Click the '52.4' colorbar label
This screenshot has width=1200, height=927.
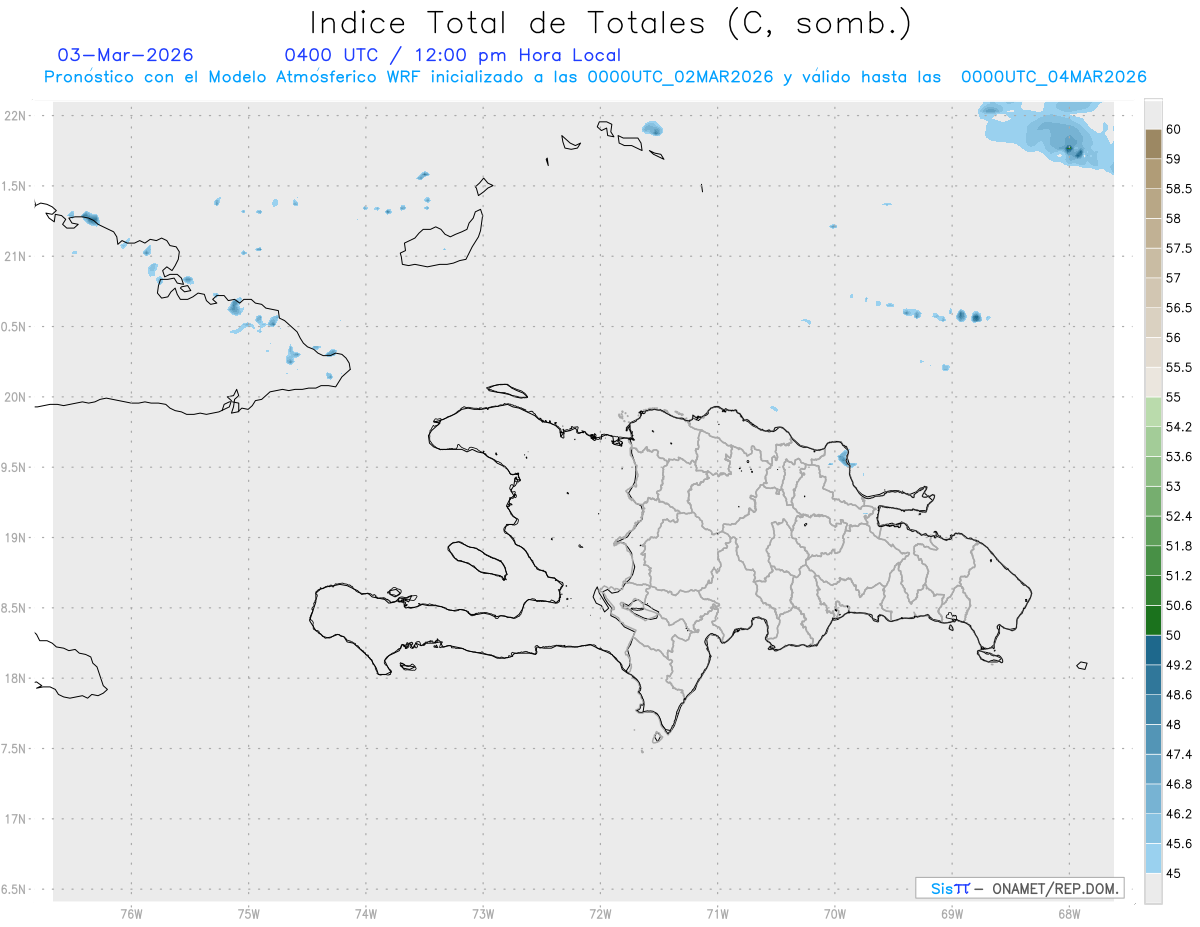[1178, 516]
